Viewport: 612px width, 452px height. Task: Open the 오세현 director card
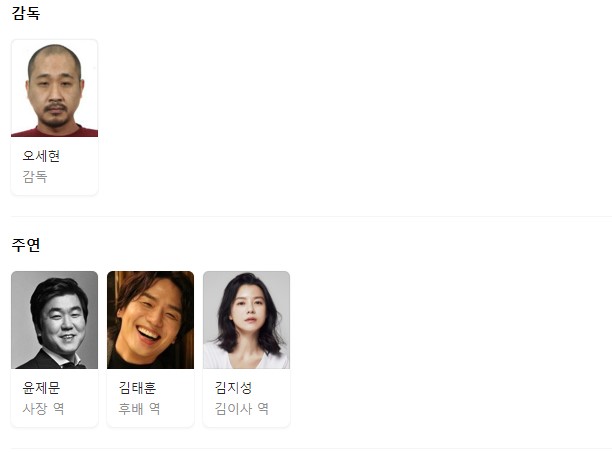[x=54, y=117]
